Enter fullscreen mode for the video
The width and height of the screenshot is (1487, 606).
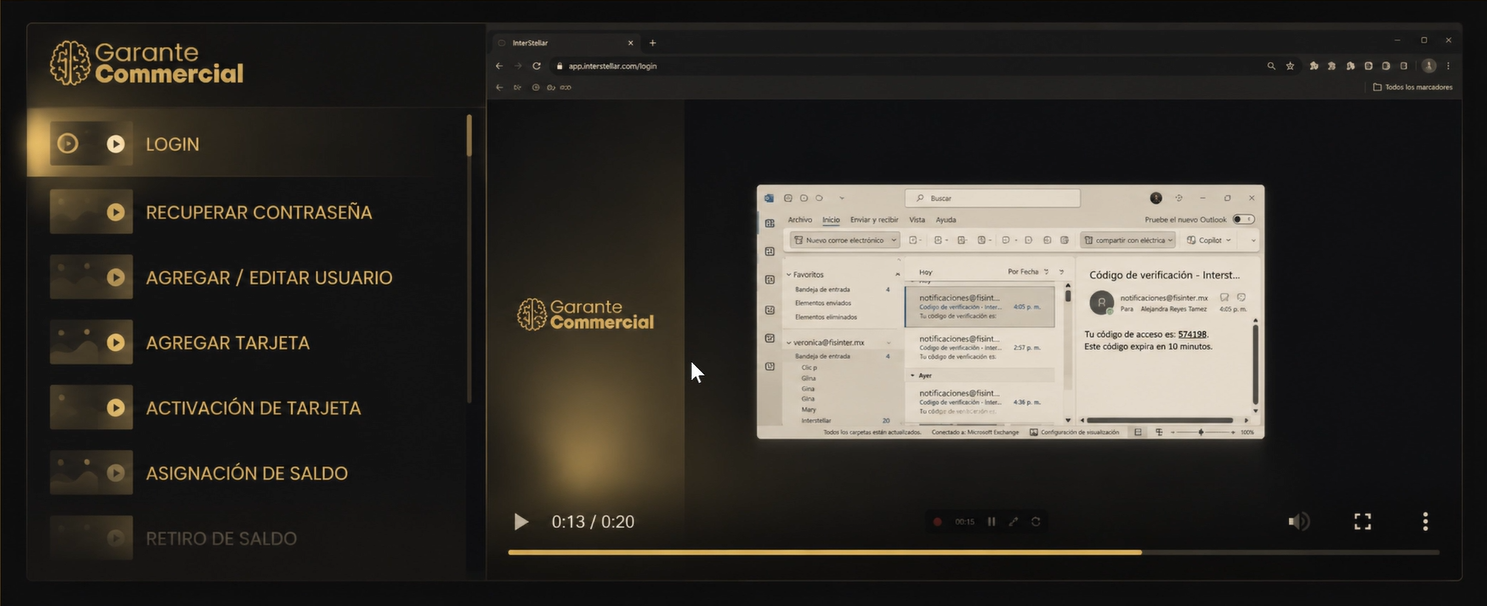[1362, 521]
